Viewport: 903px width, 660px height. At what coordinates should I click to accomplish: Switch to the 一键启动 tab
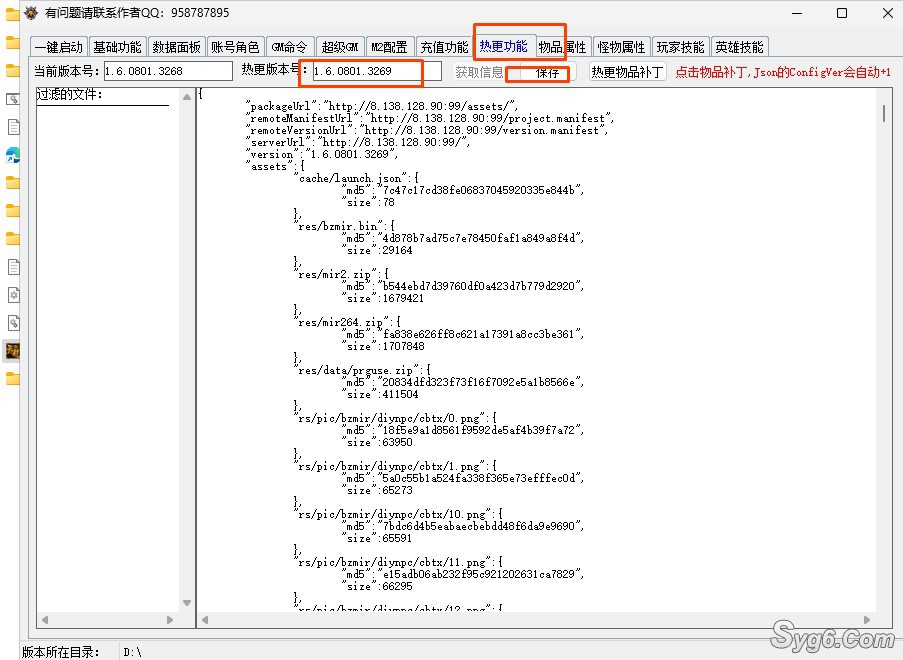[58, 47]
